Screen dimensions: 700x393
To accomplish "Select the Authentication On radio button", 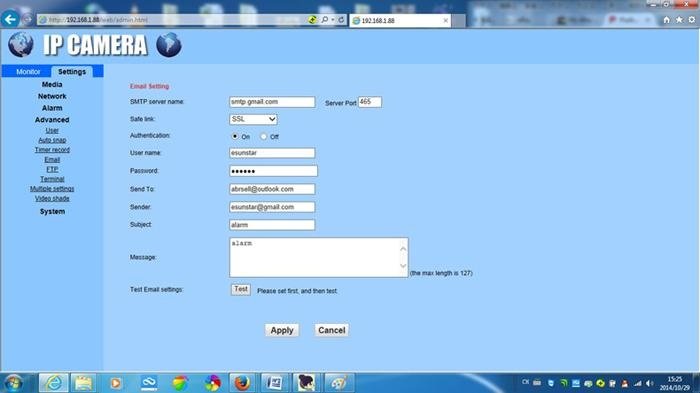I will coord(235,136).
